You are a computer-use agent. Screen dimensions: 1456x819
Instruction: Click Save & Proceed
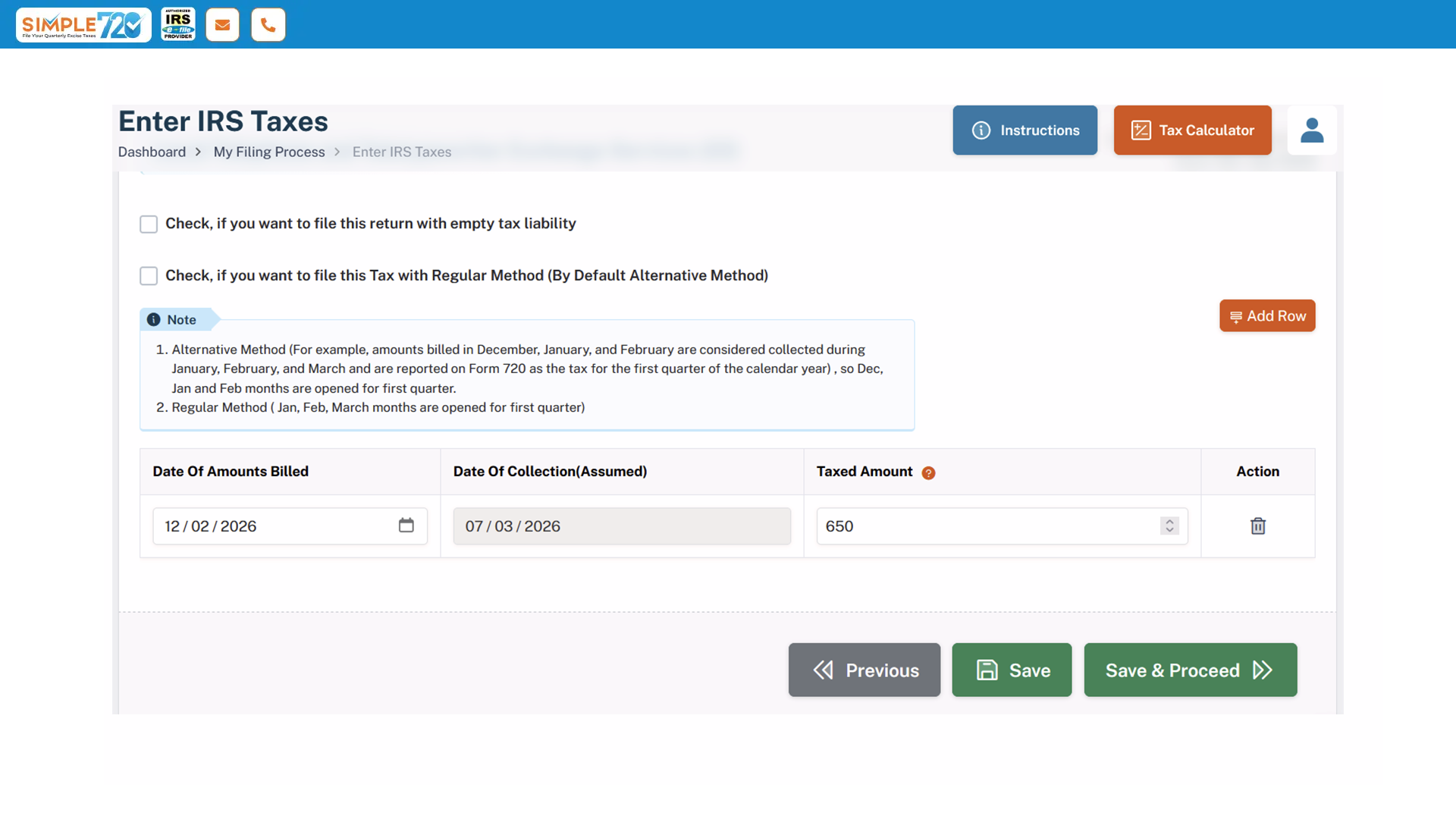(1191, 670)
